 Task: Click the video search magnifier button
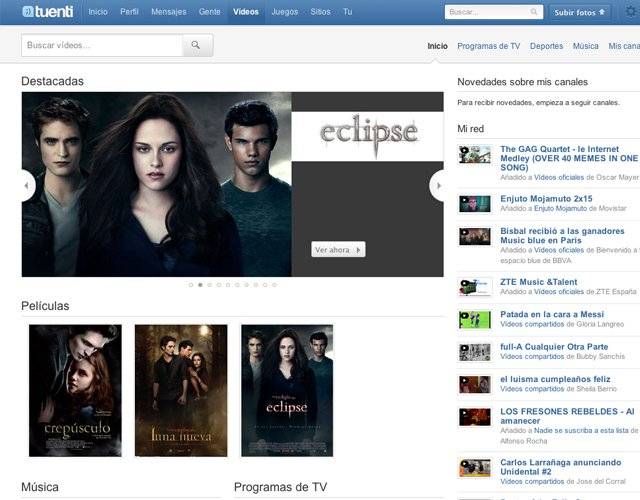tap(198, 45)
